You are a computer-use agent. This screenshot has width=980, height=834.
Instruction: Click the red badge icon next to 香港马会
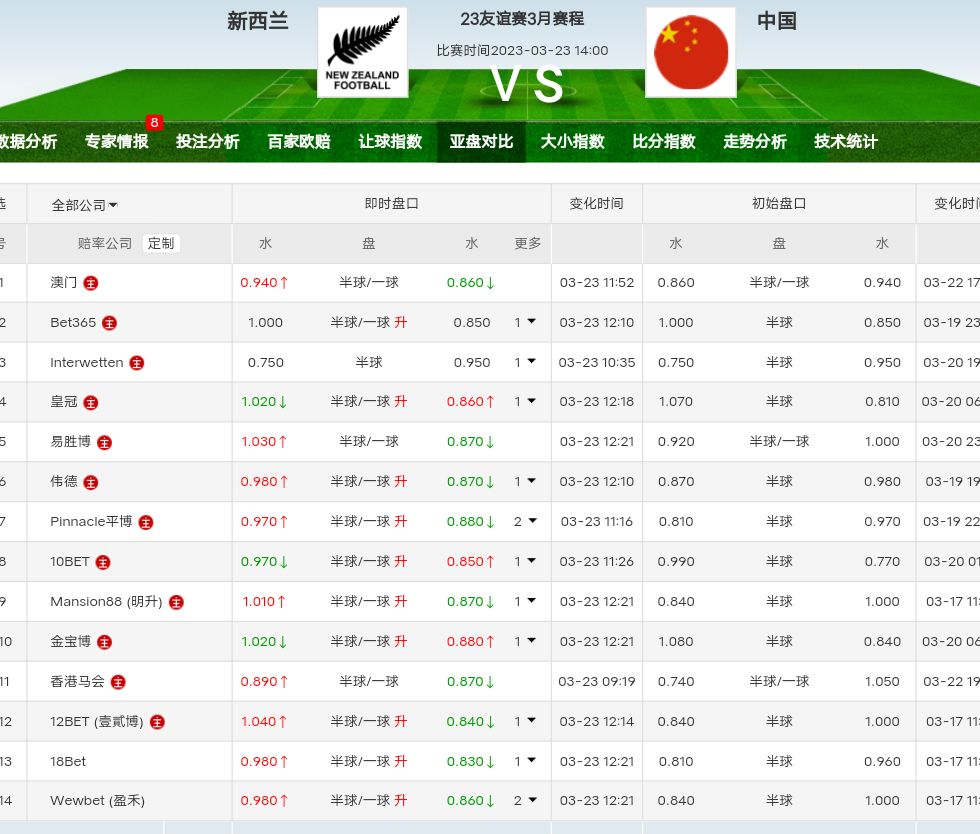(118, 682)
